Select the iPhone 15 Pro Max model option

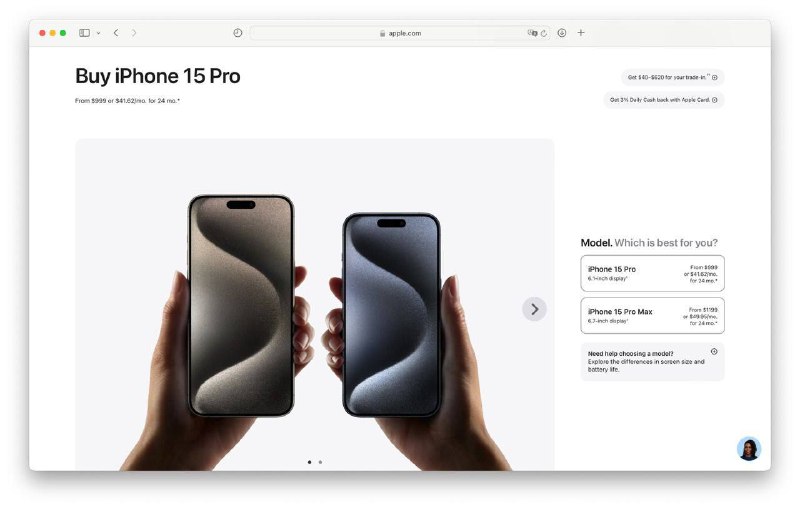[x=652, y=316]
